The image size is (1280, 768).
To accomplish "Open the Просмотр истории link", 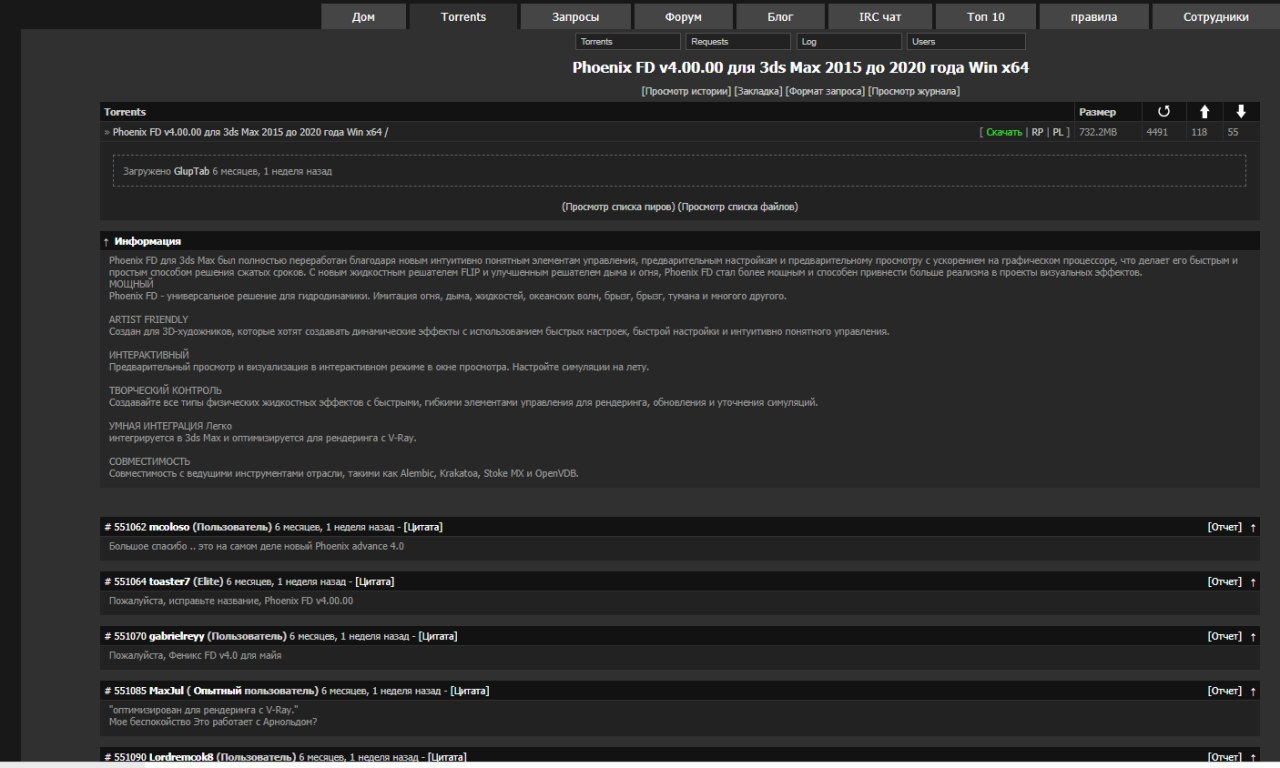I will pos(686,91).
